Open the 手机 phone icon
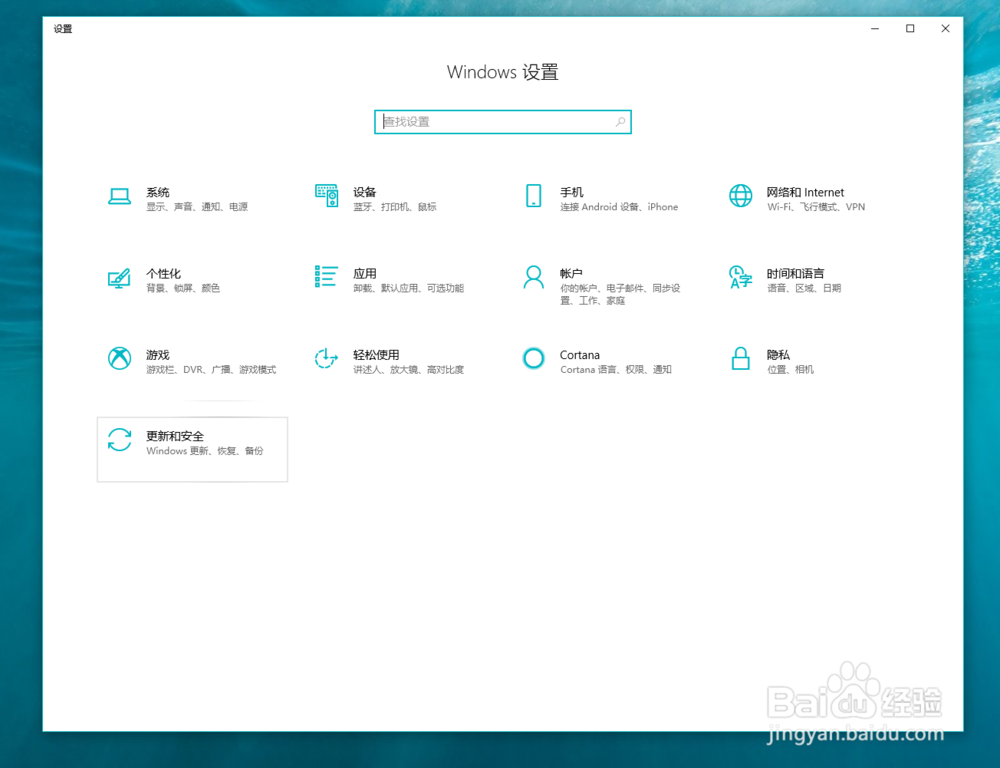The height and width of the screenshot is (768, 1000). (533, 196)
